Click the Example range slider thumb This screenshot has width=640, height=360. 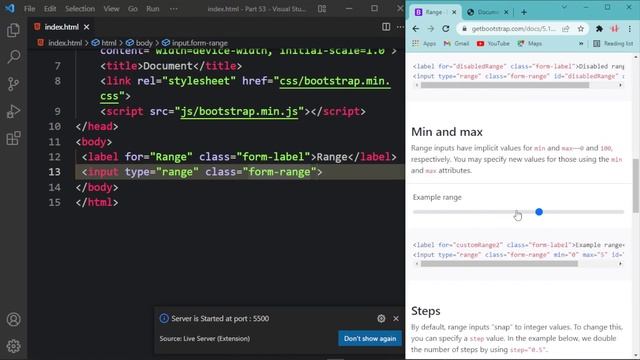[539, 211]
